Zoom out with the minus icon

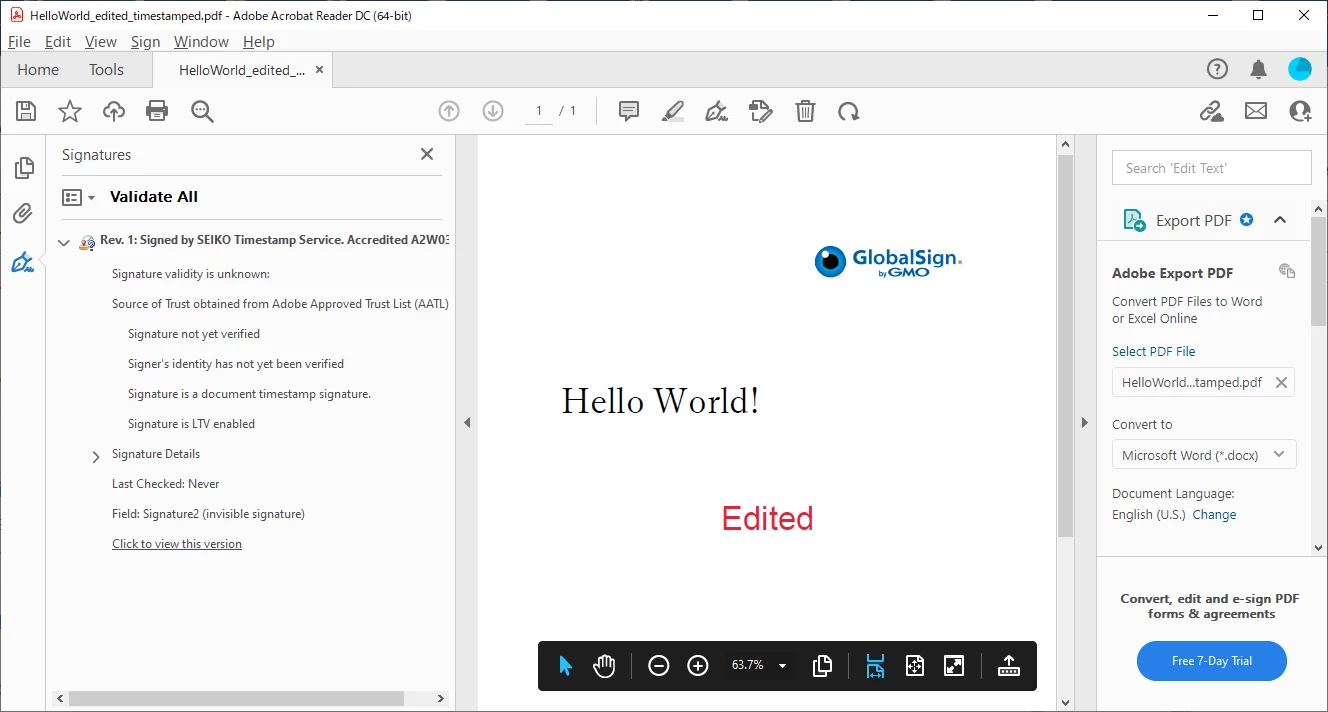[658, 666]
